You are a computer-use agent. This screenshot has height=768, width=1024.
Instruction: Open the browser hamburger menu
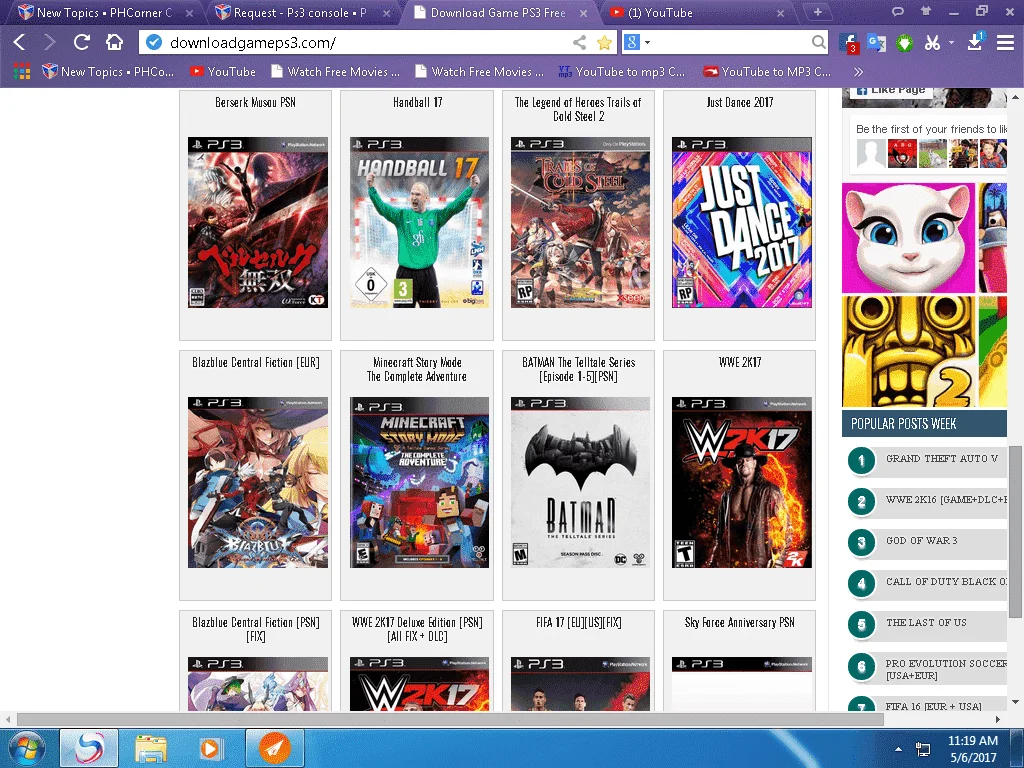[x=1005, y=42]
